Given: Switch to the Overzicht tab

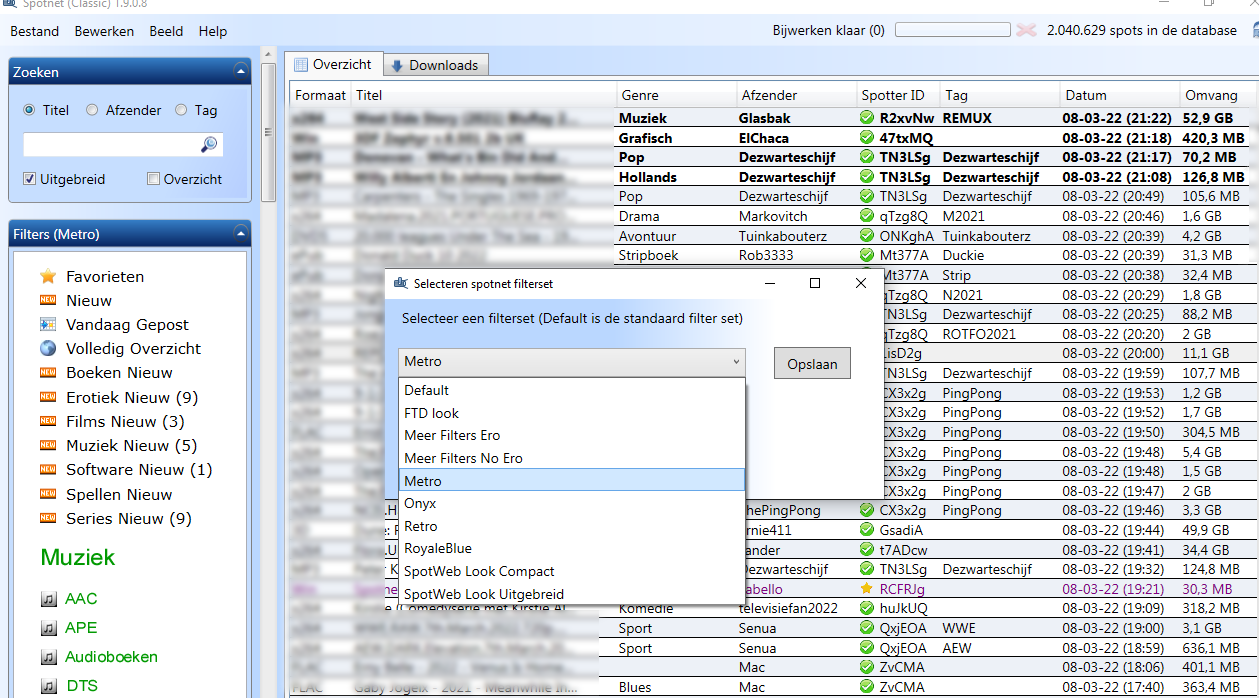Looking at the screenshot, I should [333, 65].
